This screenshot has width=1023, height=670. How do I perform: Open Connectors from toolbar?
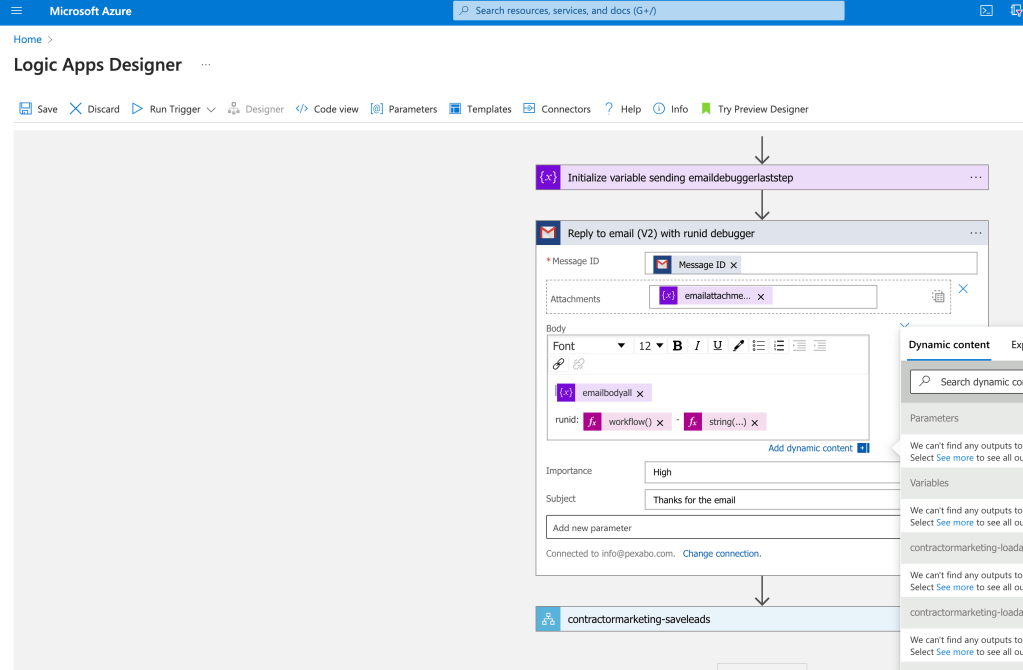557,109
